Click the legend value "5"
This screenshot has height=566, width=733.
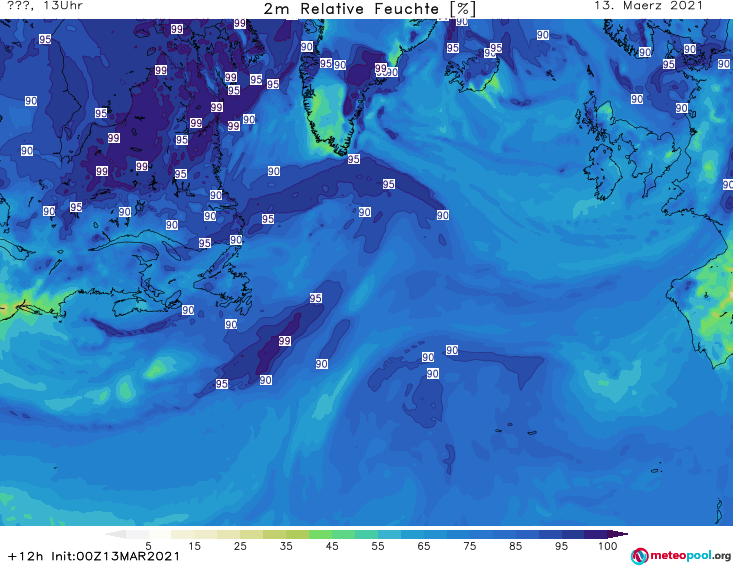click(148, 546)
